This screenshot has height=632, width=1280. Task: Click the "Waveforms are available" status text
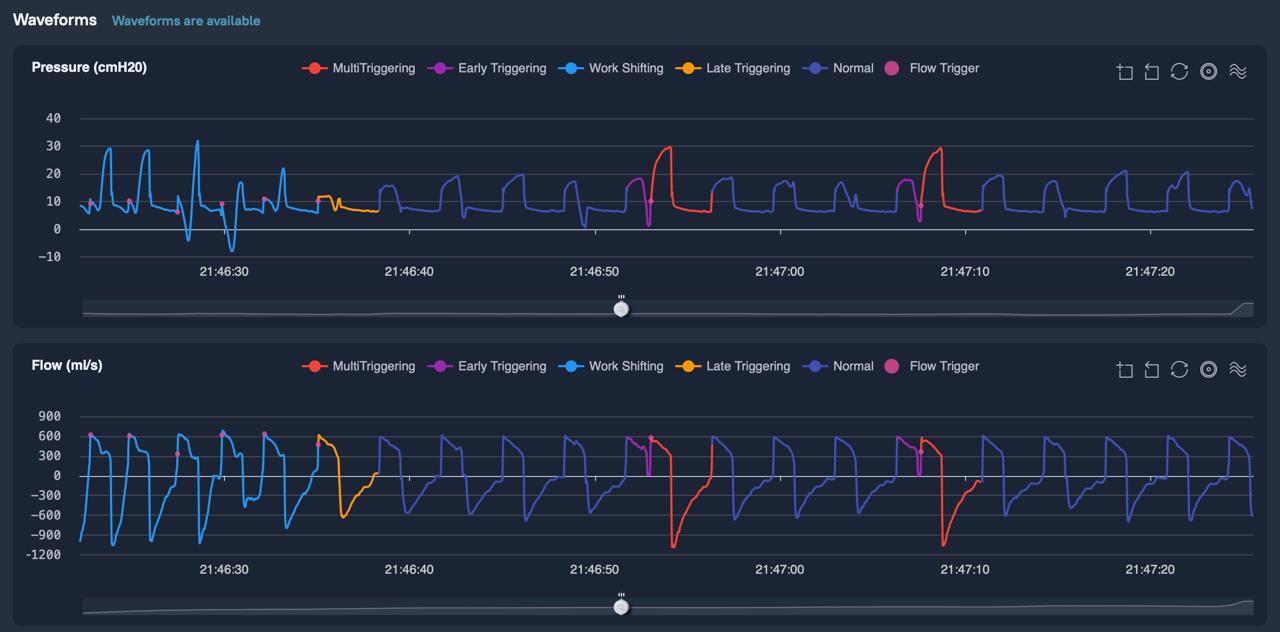(186, 20)
